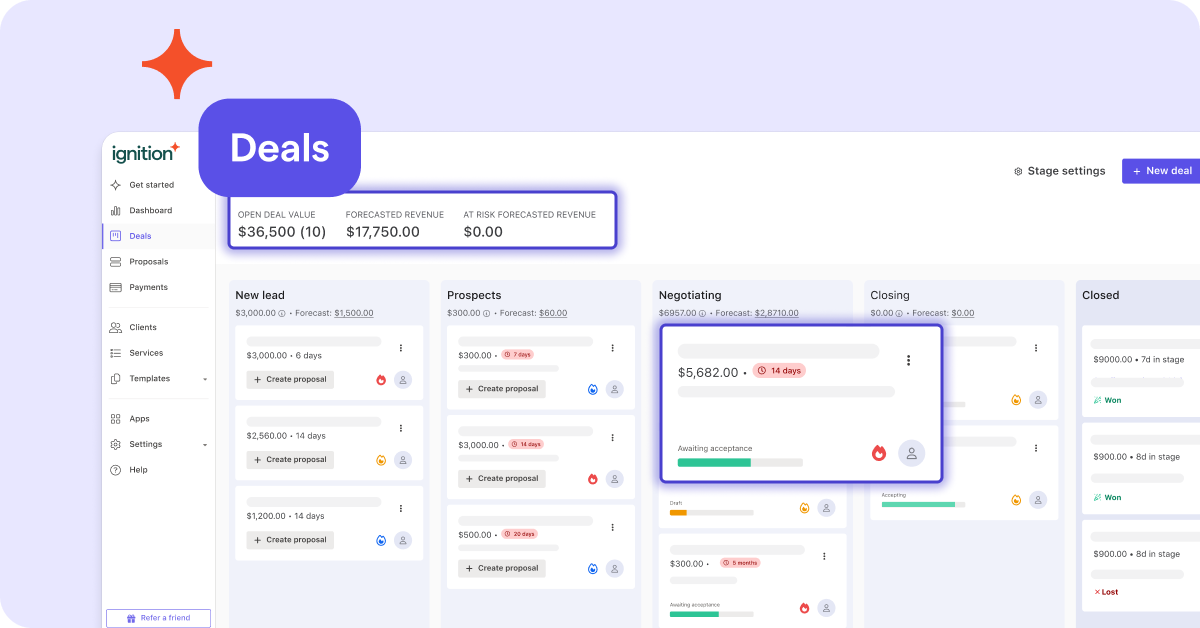The image size is (1200, 628).
Task: Click the Stage settings gear icon
Action: click(1018, 171)
